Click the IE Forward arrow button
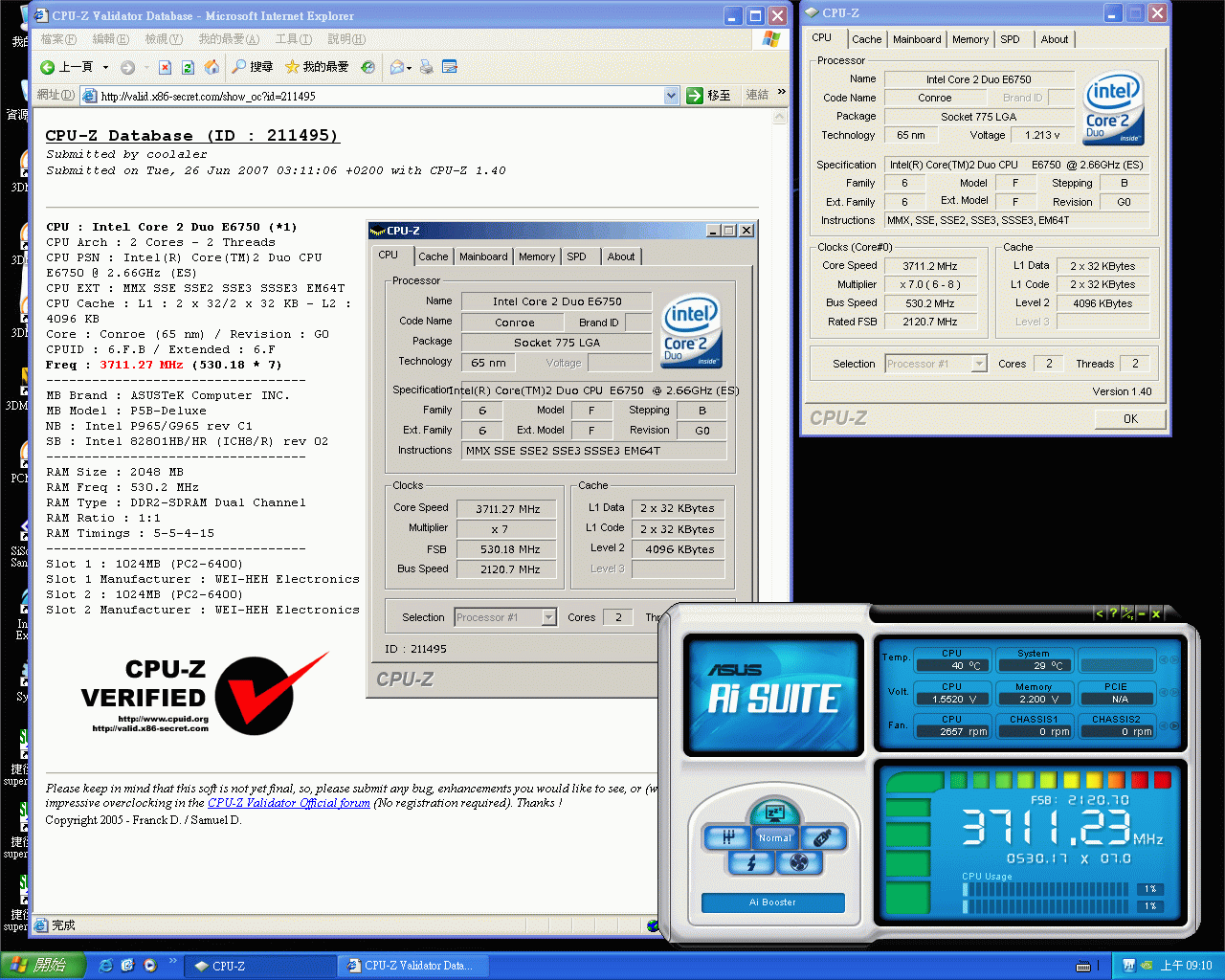Screen dimensions: 1225x980 click(128, 67)
